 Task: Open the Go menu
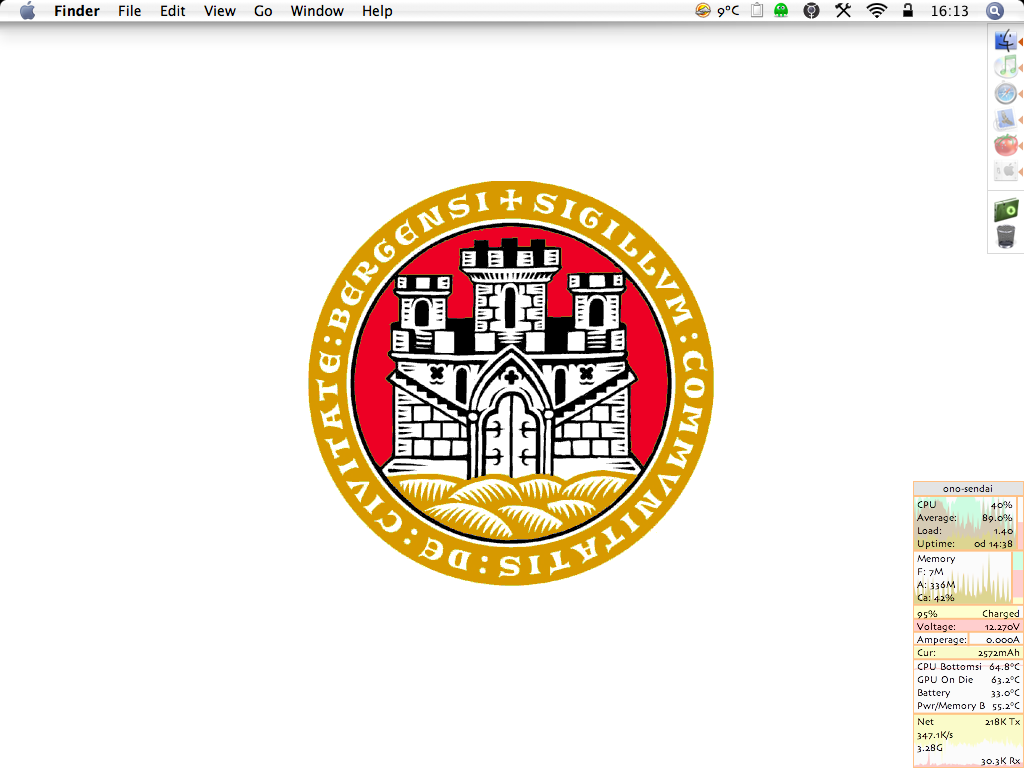[x=263, y=11]
